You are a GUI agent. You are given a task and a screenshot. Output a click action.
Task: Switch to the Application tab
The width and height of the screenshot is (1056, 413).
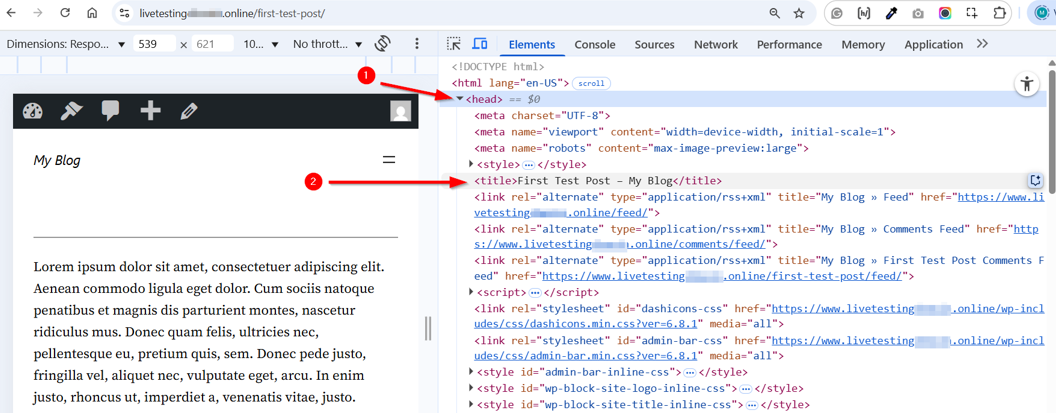pyautogui.click(x=933, y=44)
